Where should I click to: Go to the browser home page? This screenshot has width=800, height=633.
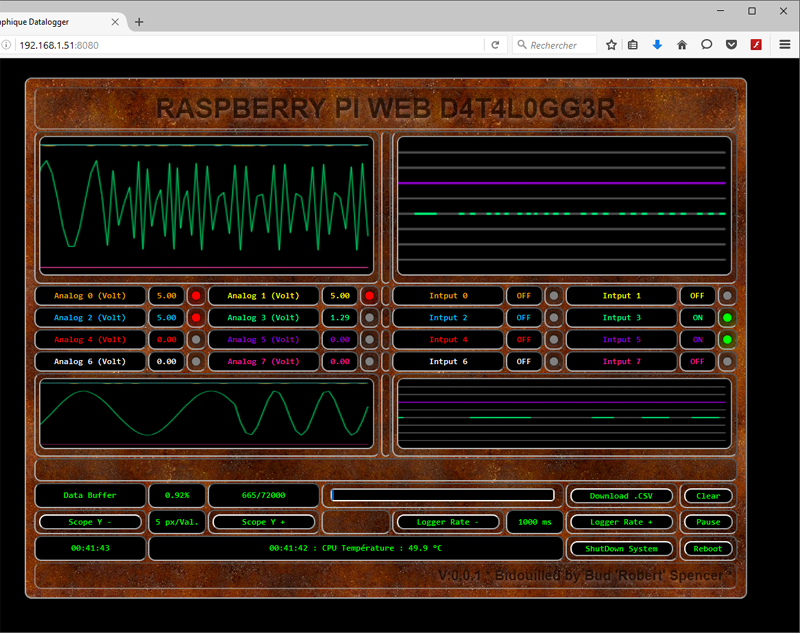[682, 45]
